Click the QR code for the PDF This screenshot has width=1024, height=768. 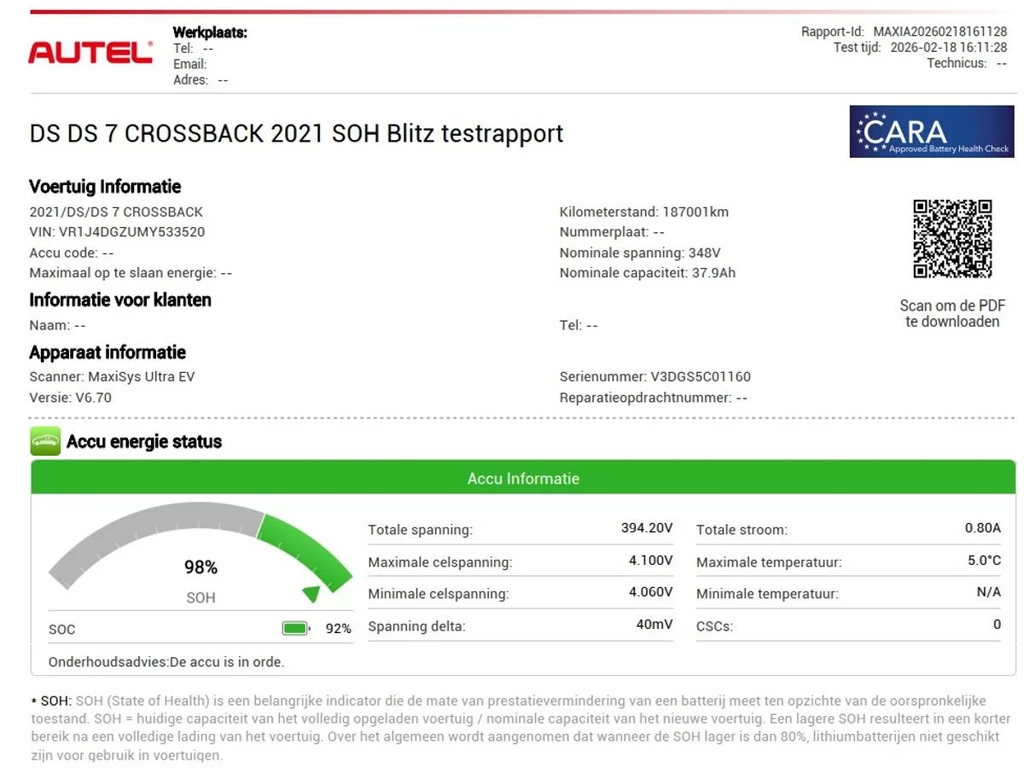[x=952, y=239]
